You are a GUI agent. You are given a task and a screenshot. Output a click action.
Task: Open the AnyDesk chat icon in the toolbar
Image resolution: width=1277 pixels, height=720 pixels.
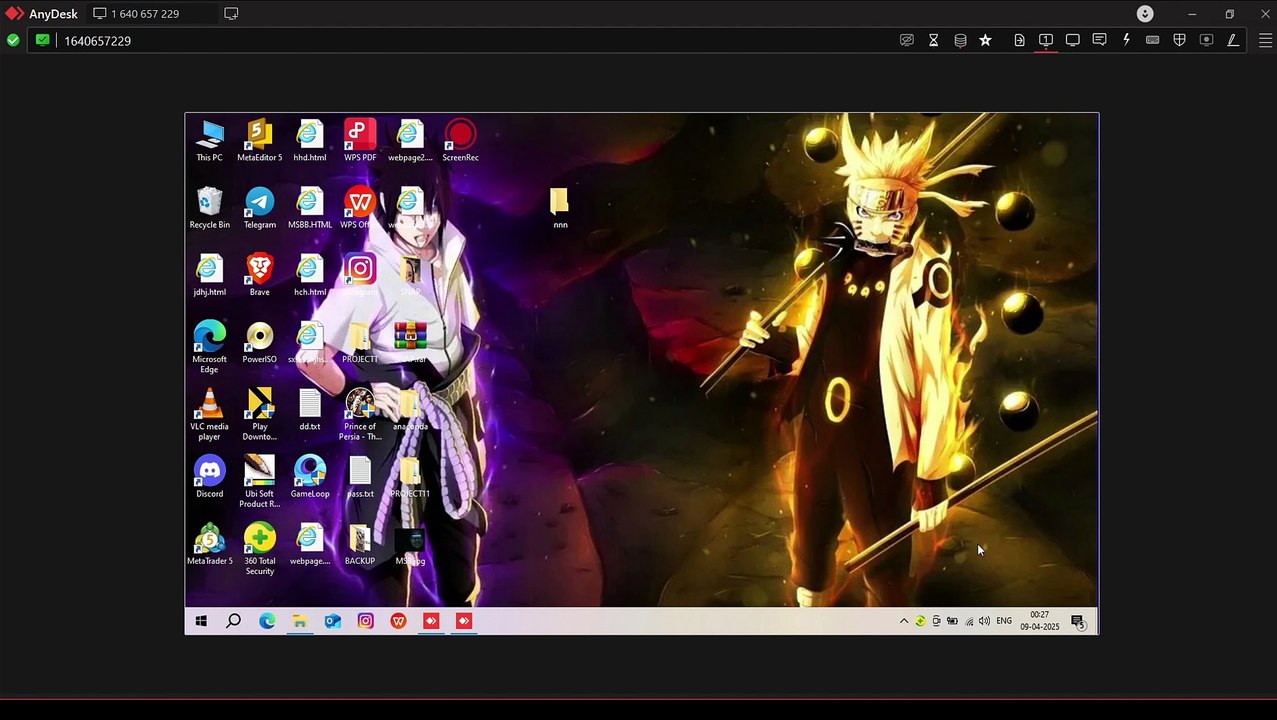1099,40
